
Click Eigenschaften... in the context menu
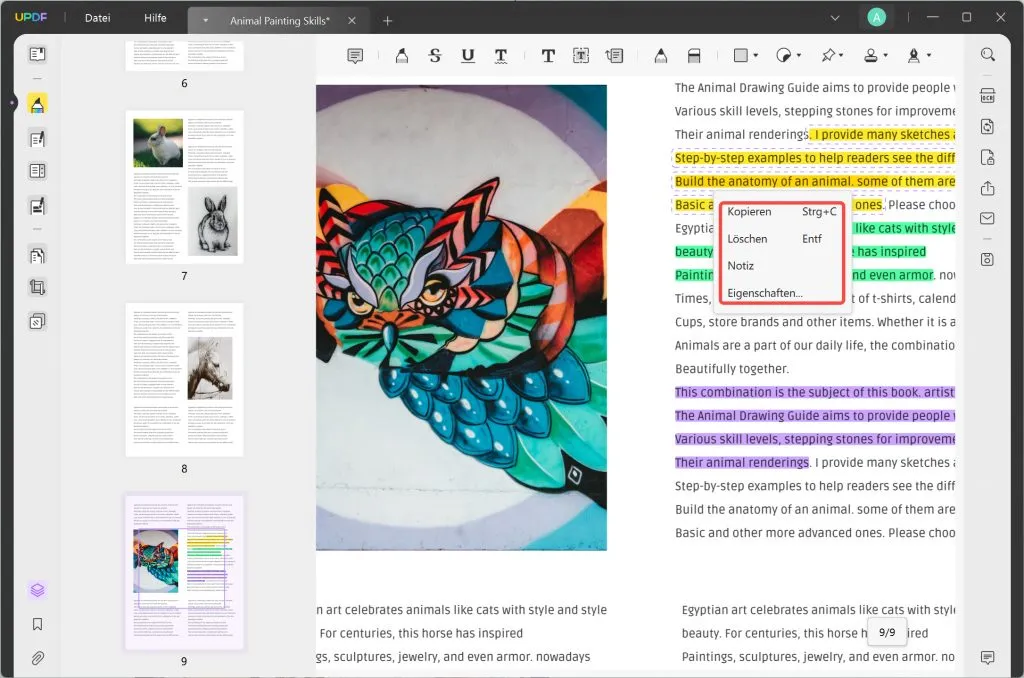[x=765, y=293]
